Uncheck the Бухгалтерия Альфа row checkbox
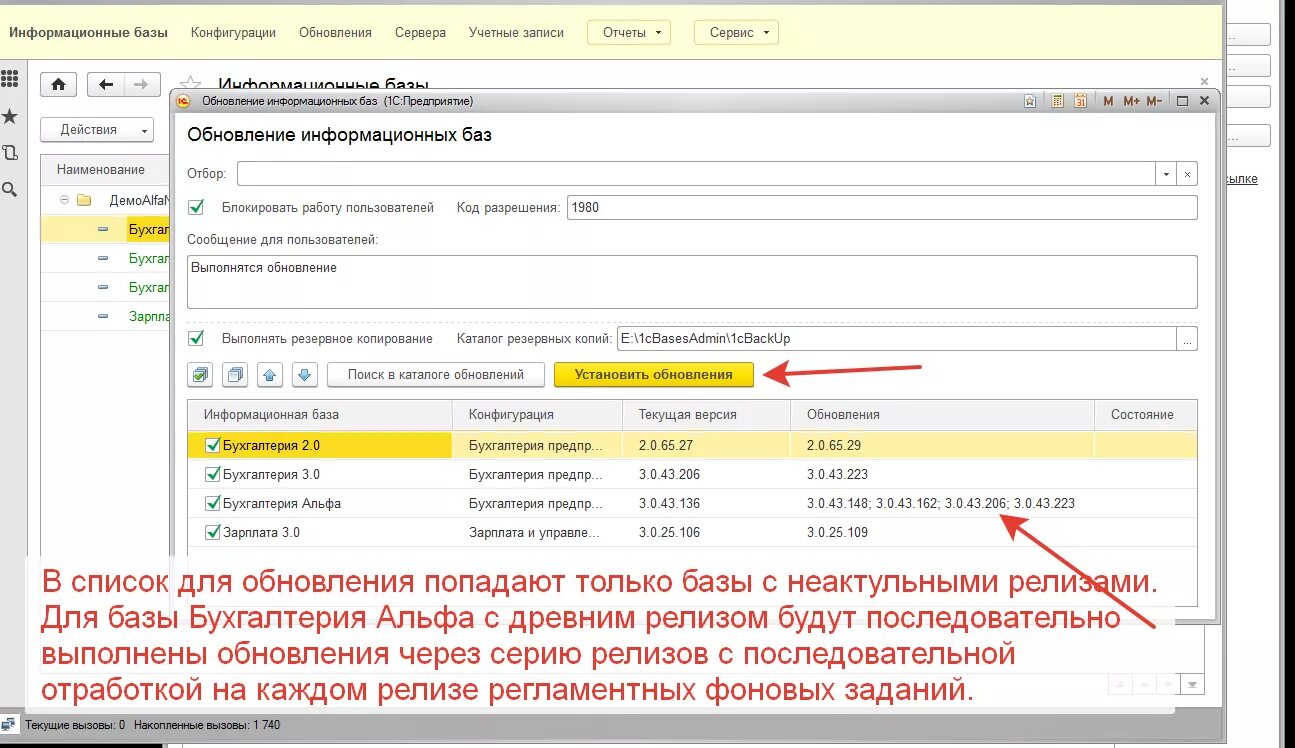 point(212,503)
